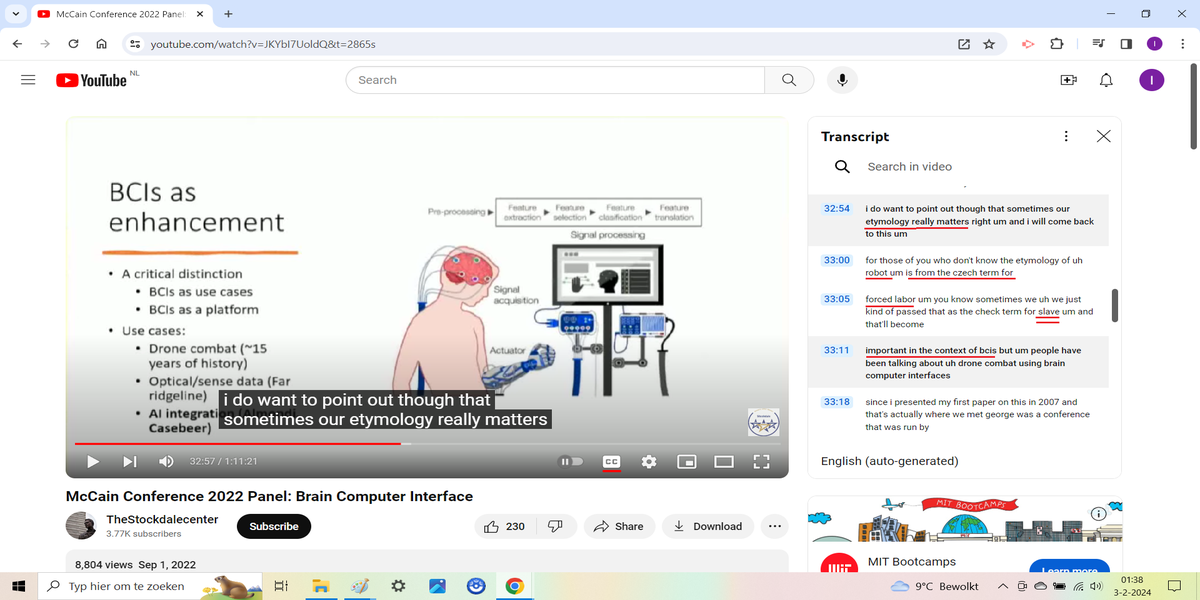Reload the current page
This screenshot has height=600, width=1200.
73,44
